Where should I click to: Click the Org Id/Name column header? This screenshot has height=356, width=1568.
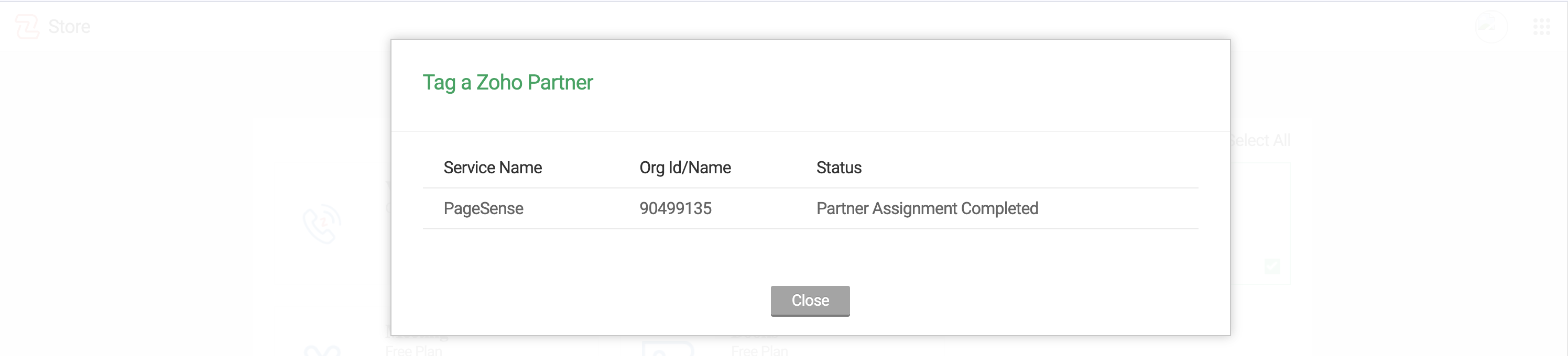(x=685, y=168)
